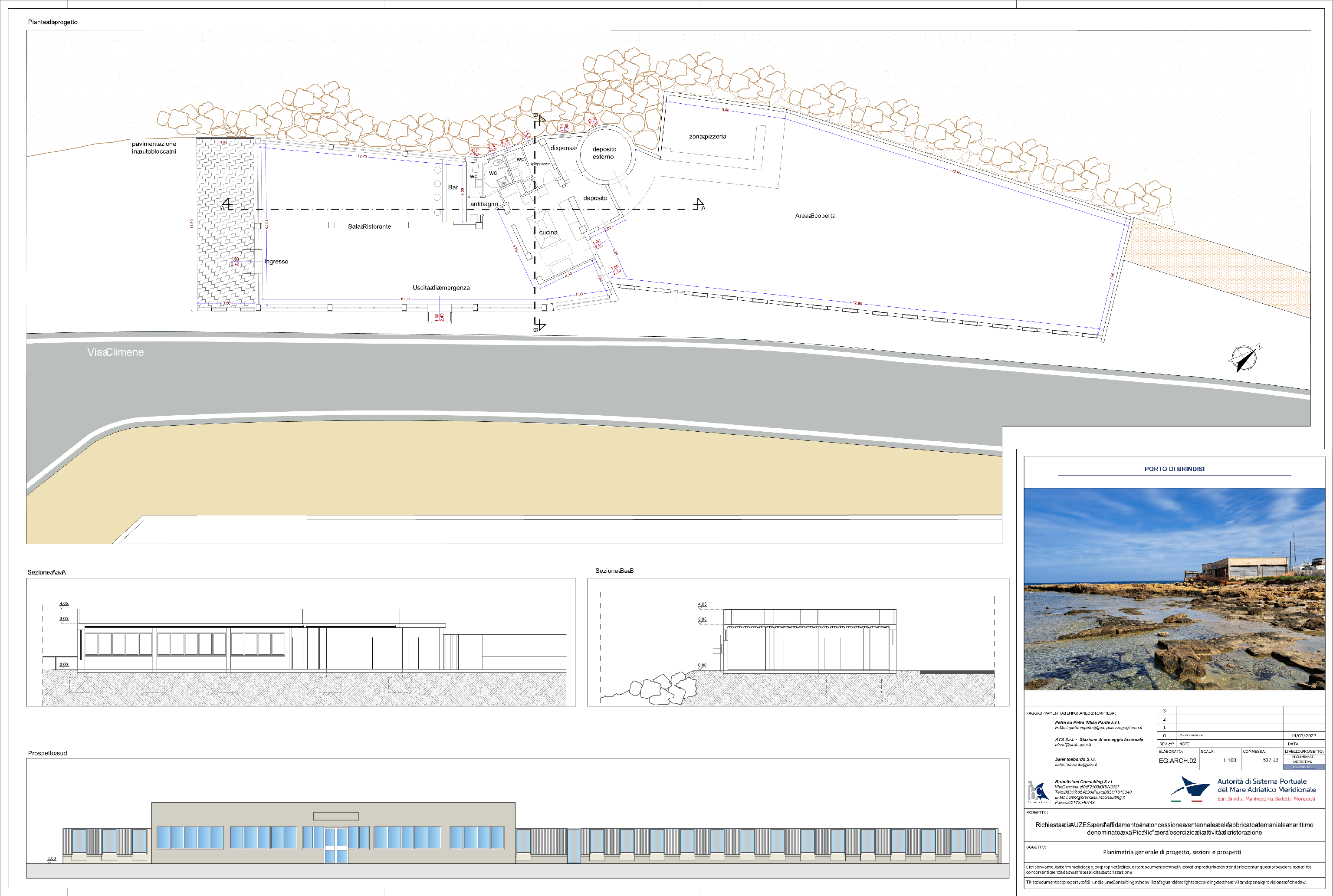1333x896 pixels.
Task: Click the 'DEFINITIVO' project level cell
Action: 1304,762
